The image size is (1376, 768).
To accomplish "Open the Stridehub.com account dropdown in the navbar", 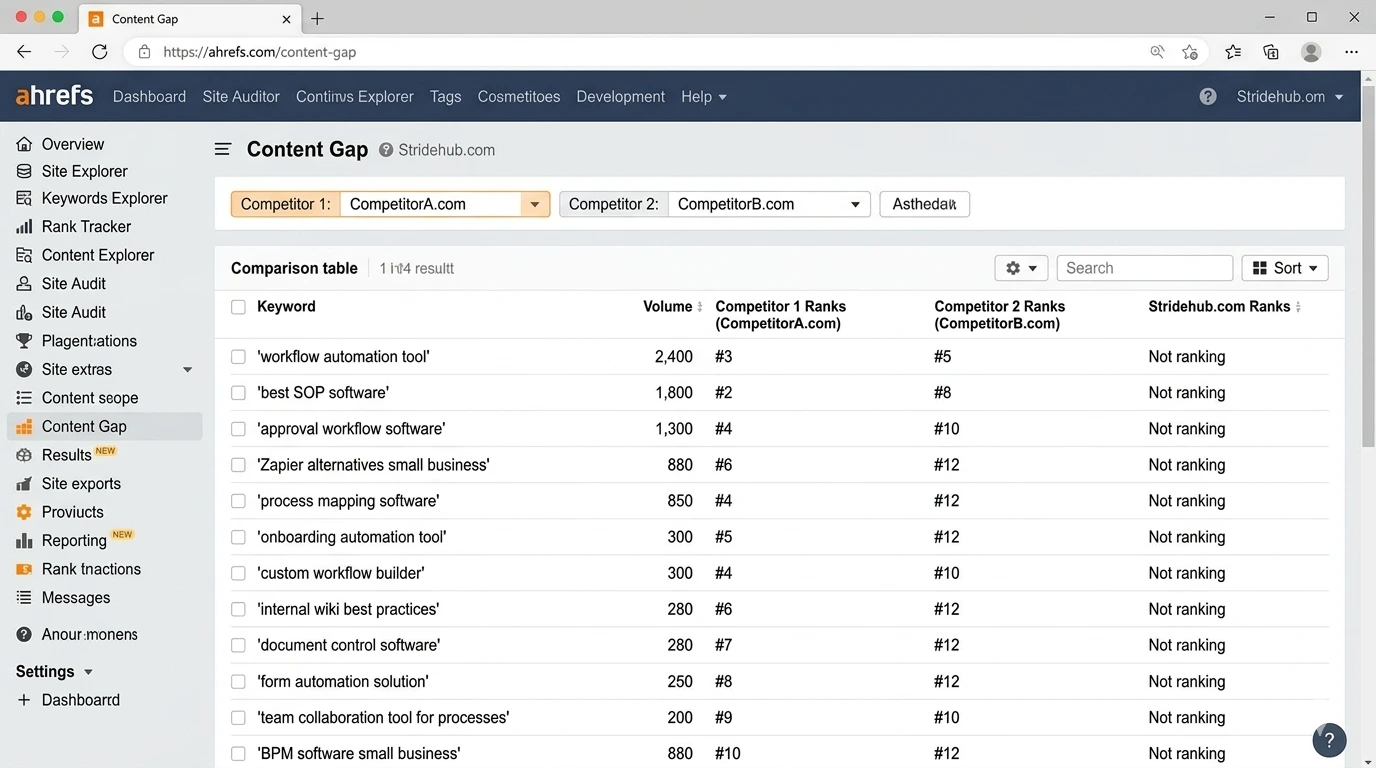I will point(1290,97).
